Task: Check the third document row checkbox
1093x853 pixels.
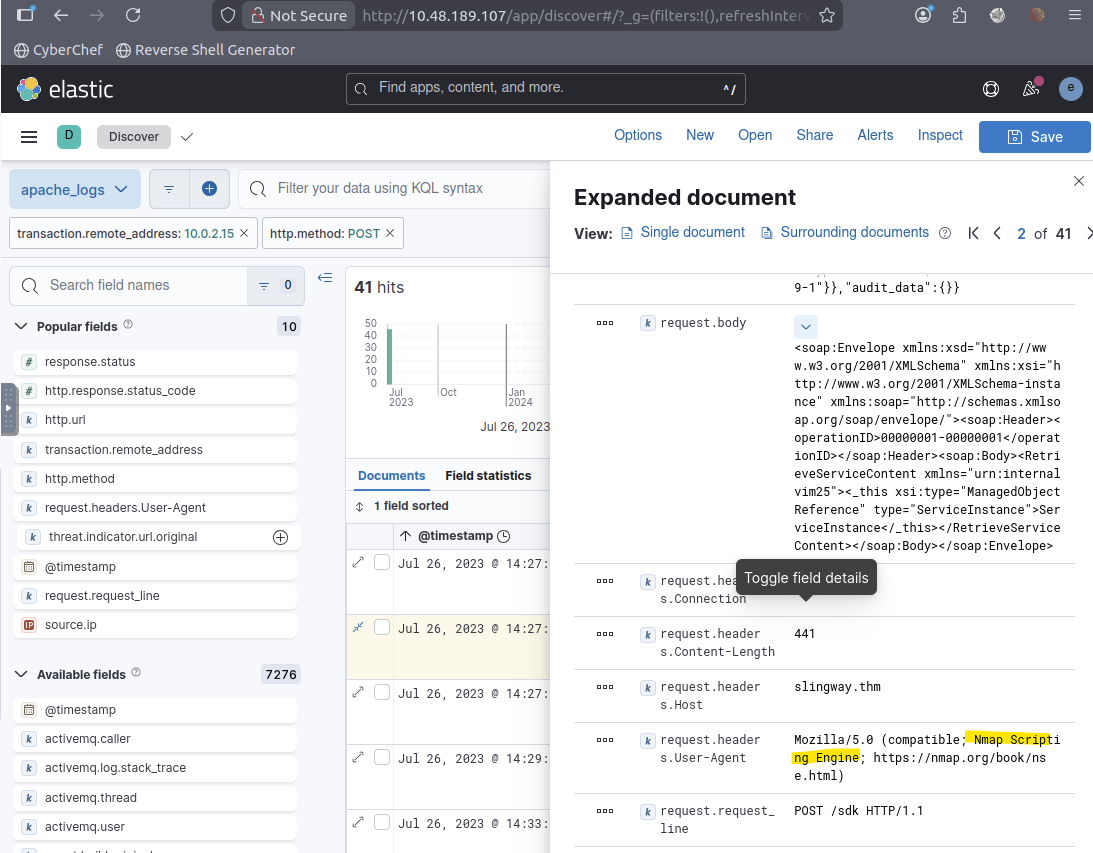Action: [x=381, y=693]
